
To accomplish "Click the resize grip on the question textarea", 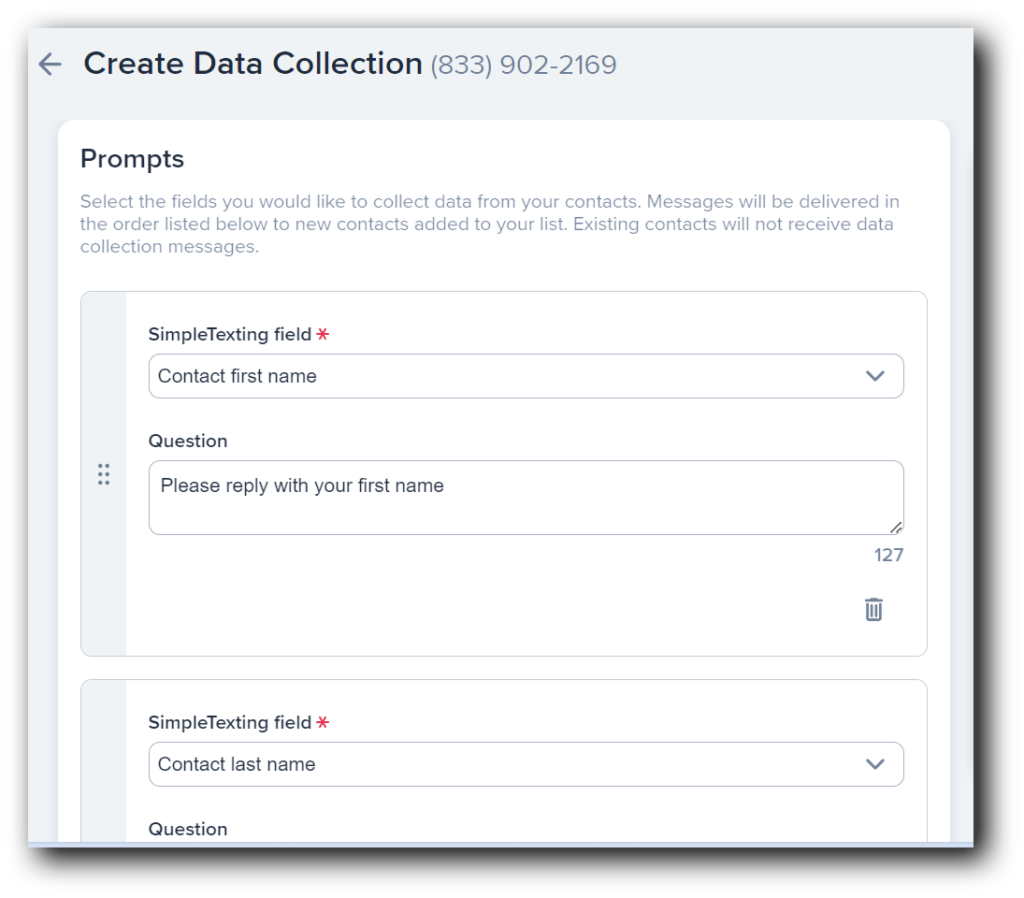I will (x=897, y=527).
